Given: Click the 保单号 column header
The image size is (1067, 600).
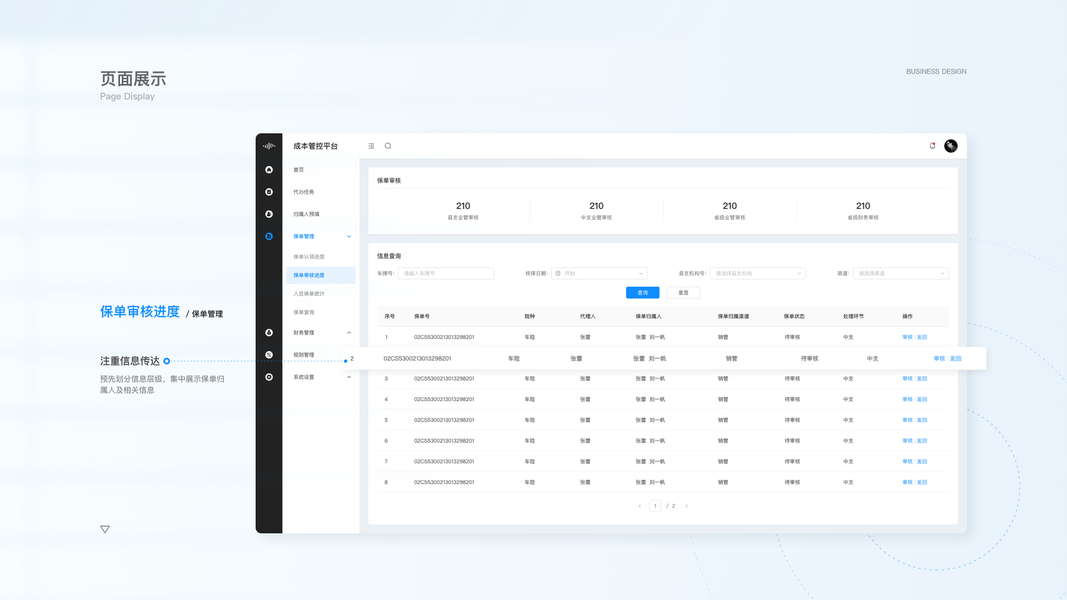Looking at the screenshot, I should (x=422, y=316).
